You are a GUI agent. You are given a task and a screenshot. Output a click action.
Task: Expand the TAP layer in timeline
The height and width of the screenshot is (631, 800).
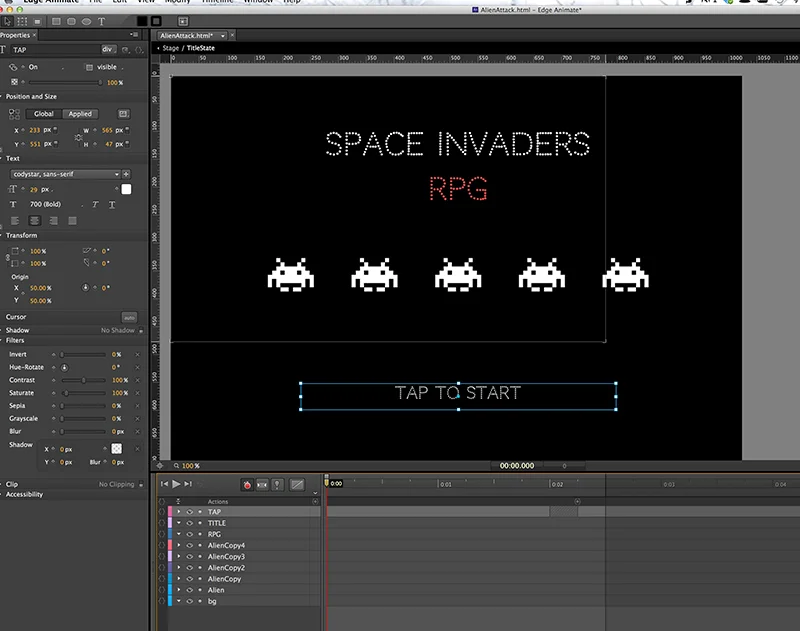click(179, 512)
